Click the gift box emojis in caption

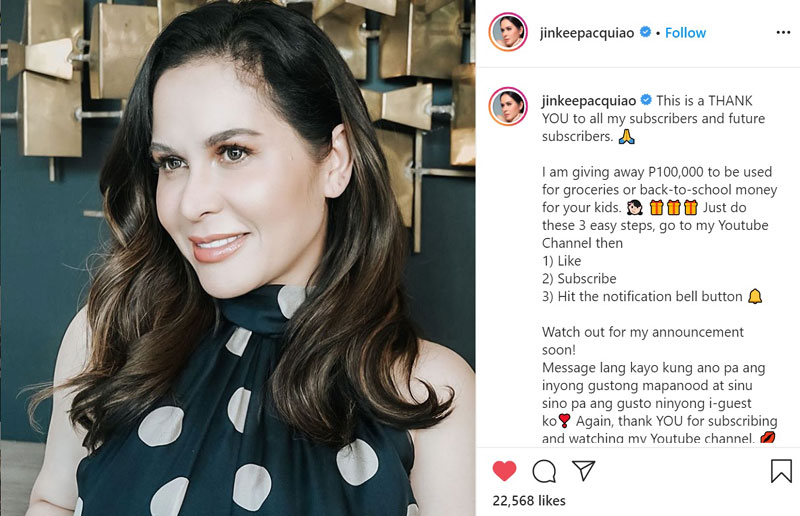pos(673,207)
